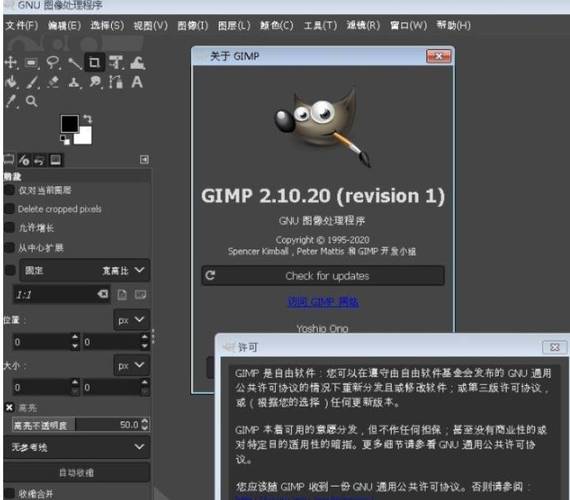
Task: Select the Free Select lasso tool
Action: 53,63
